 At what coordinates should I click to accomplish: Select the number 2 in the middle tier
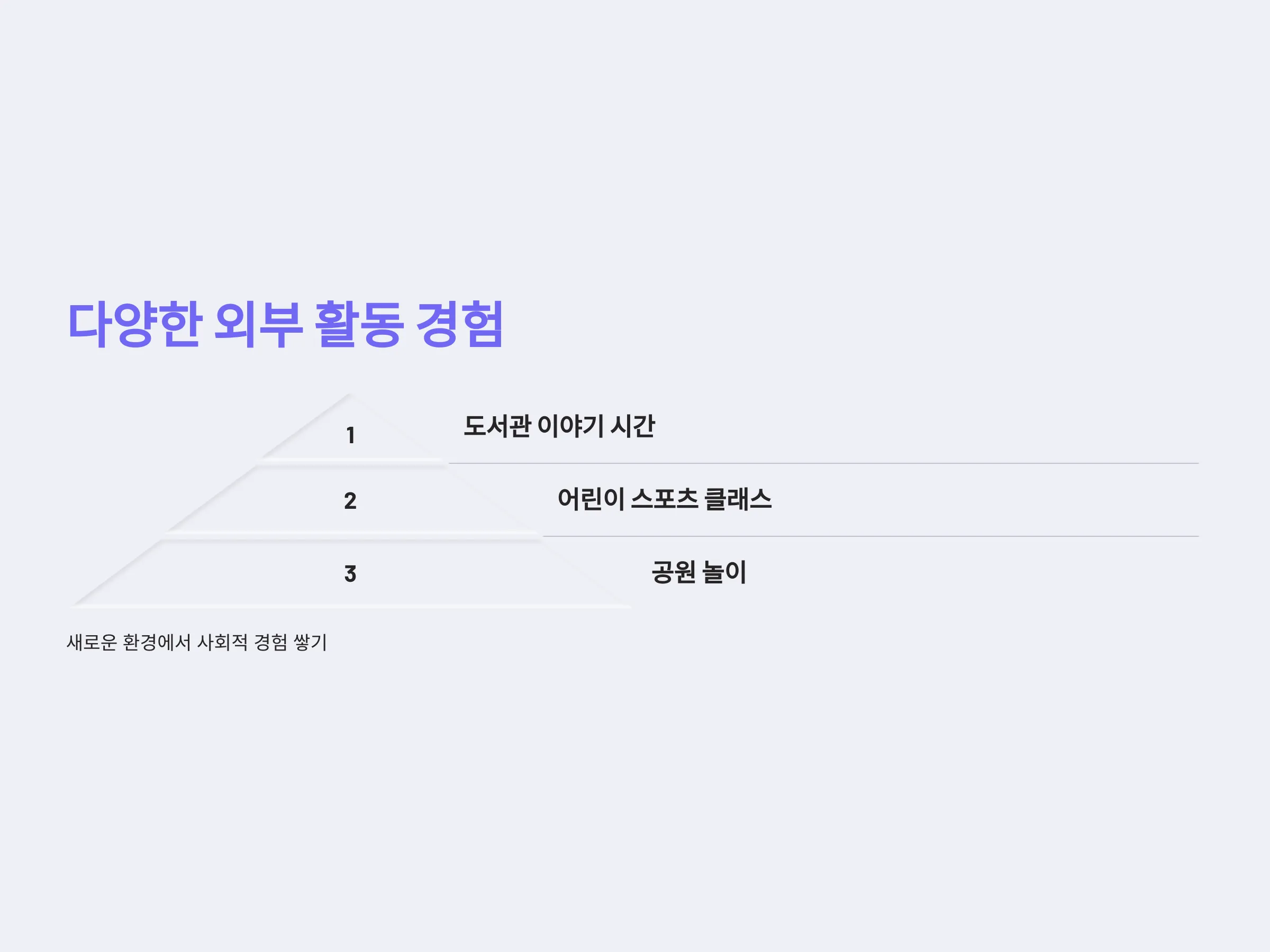[x=350, y=501]
